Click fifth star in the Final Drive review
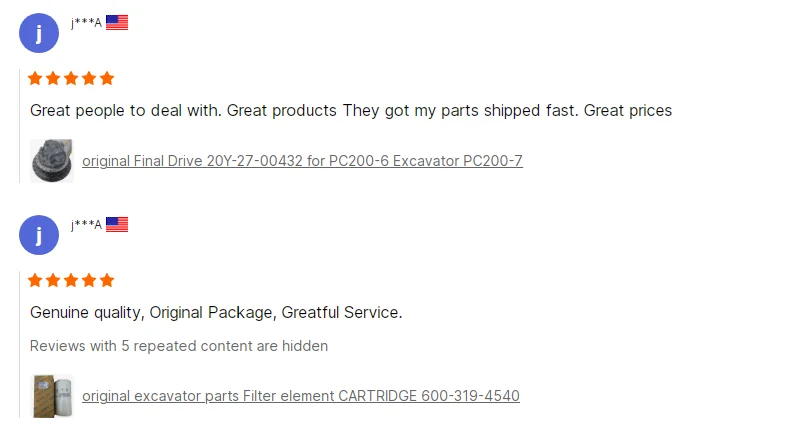Screen dimensions: 790x431 107,78
